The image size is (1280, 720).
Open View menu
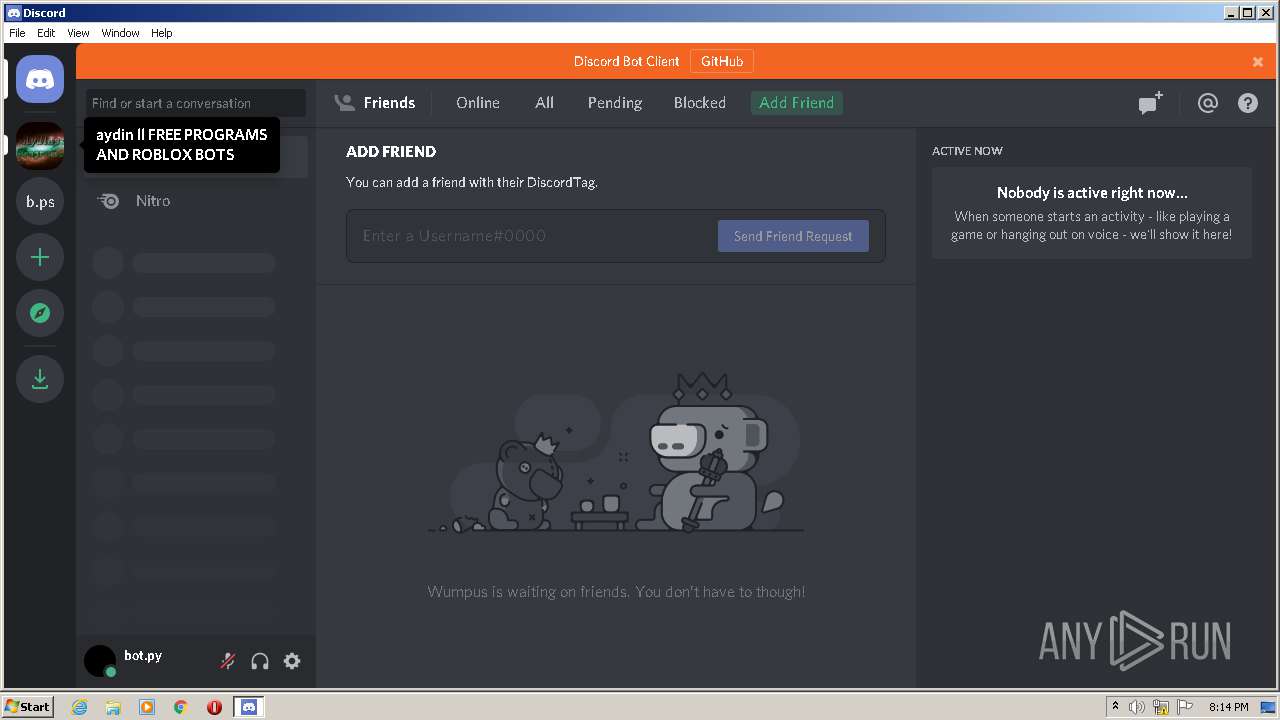coord(78,33)
